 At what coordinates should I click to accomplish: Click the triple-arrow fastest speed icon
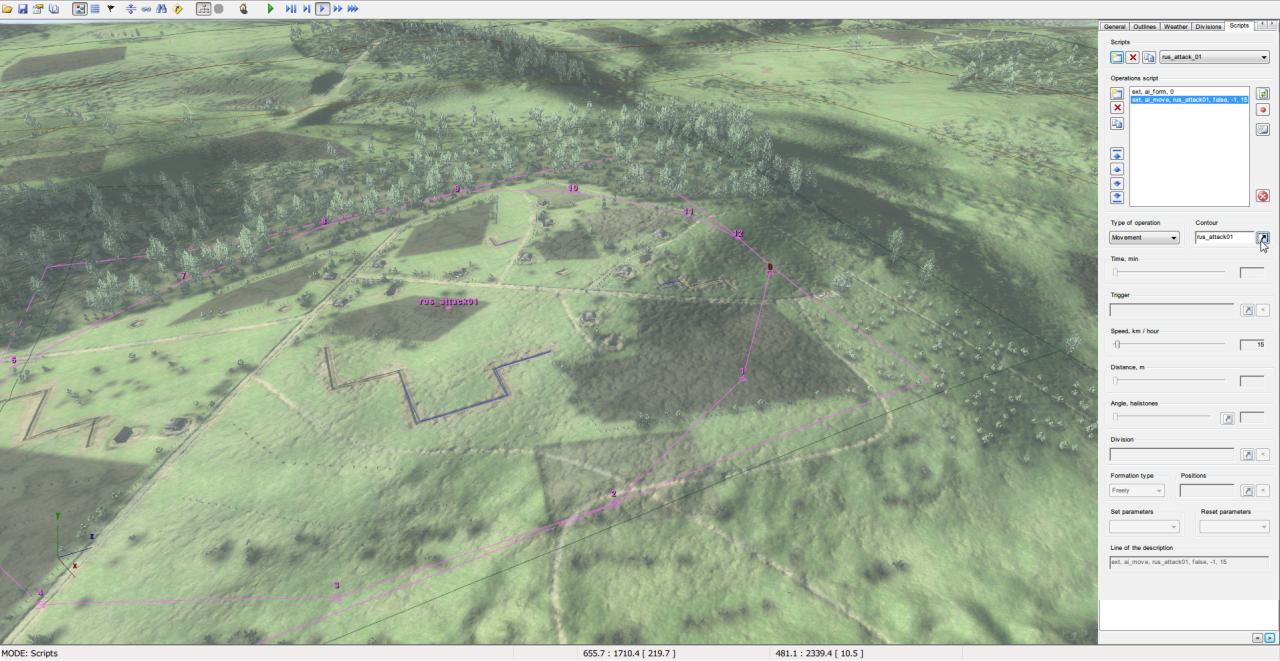point(352,8)
